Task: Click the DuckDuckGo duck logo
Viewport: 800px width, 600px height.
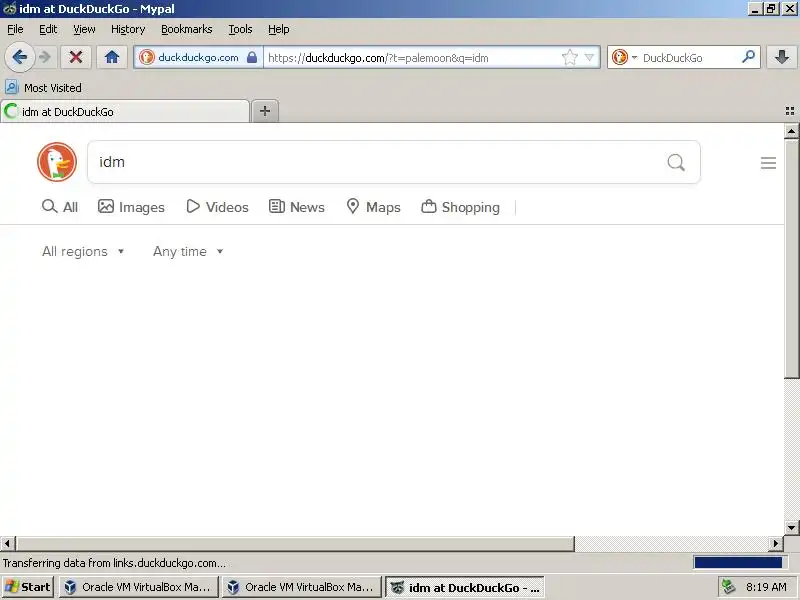Action: [x=57, y=162]
